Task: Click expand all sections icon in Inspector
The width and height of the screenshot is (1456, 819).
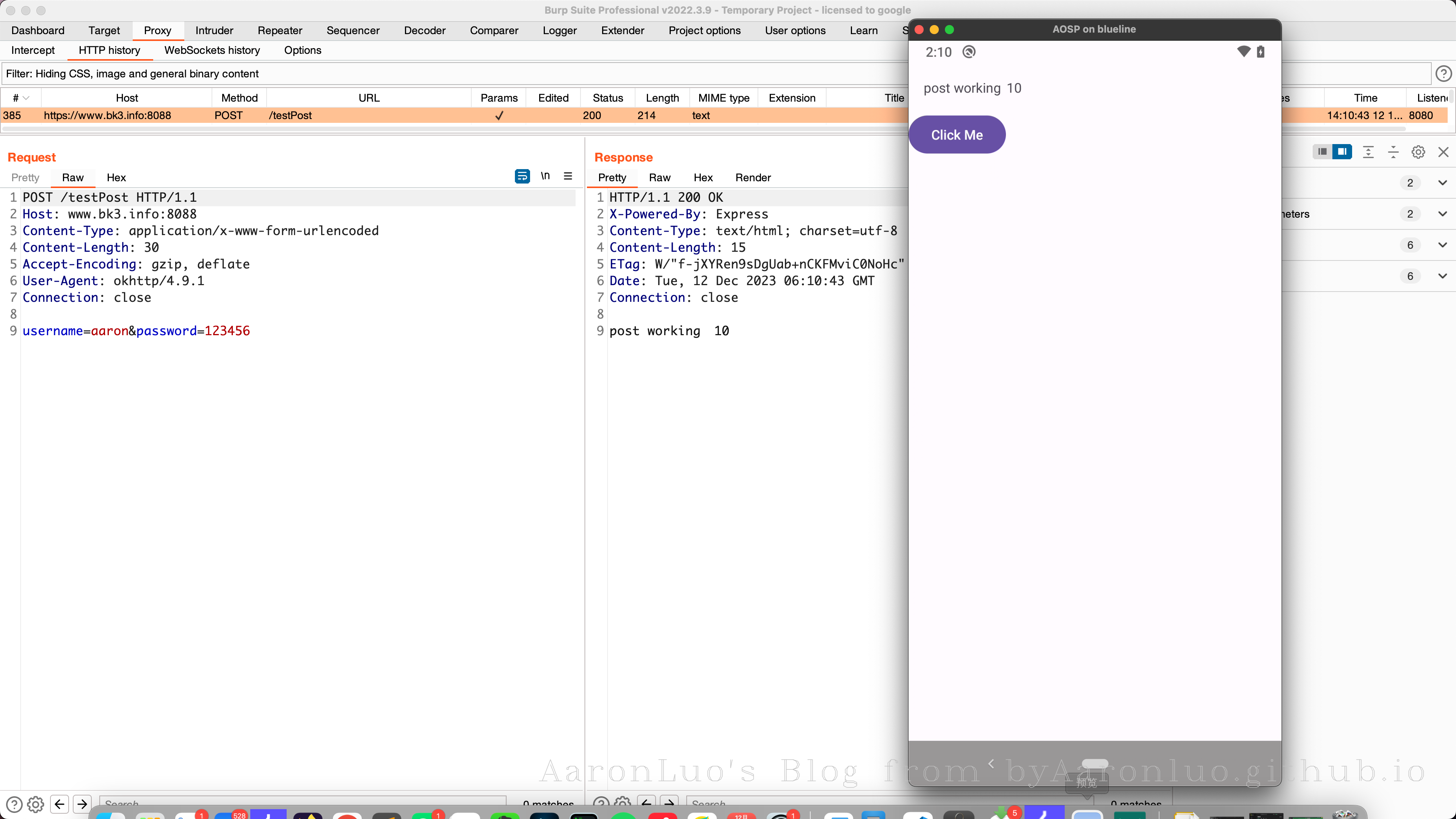Action: (x=1368, y=152)
